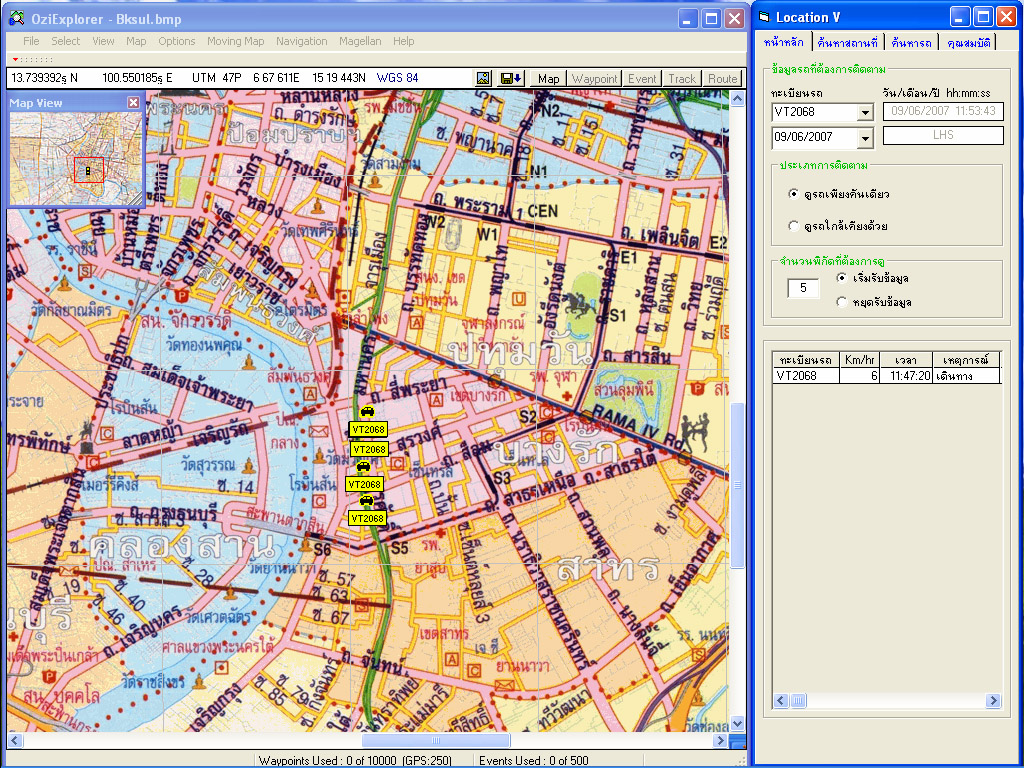The image size is (1024, 768).
Task: Open the 'คุณสมบัติ' tab
Action: pos(969,42)
